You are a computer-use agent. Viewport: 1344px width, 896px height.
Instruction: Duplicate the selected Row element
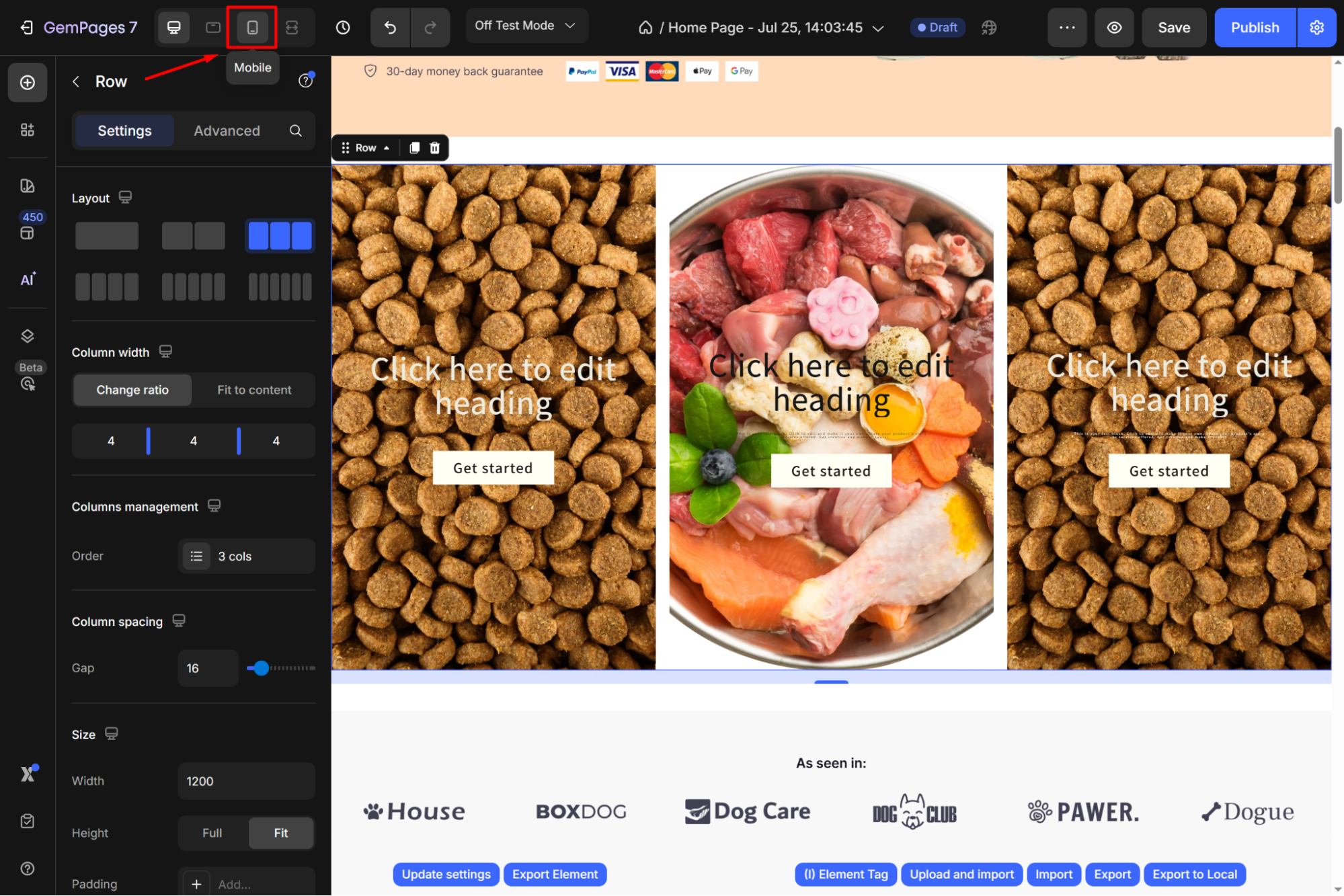(414, 148)
